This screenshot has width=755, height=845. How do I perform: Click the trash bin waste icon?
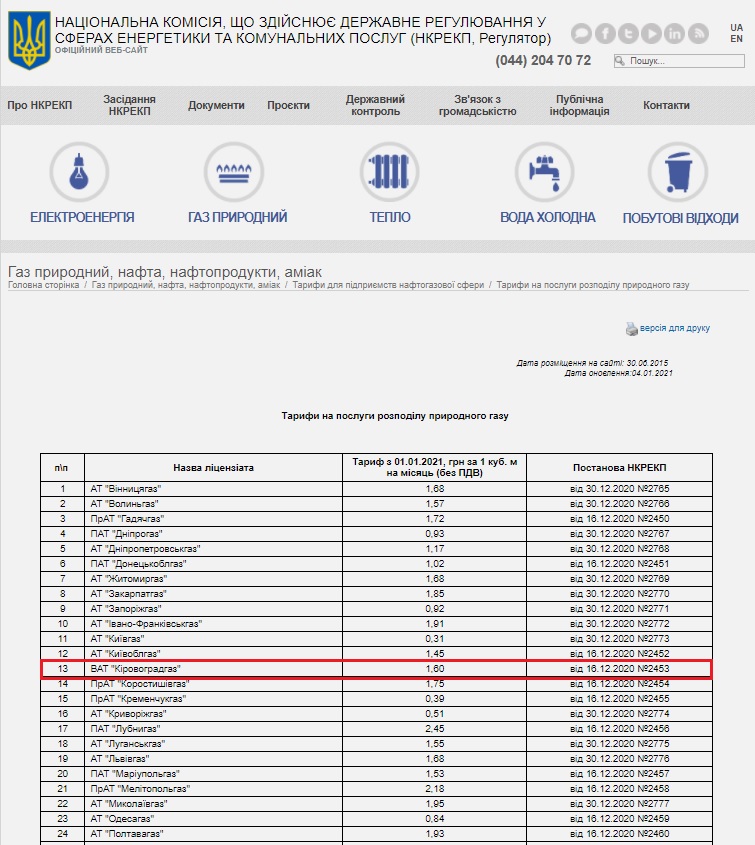(678, 172)
